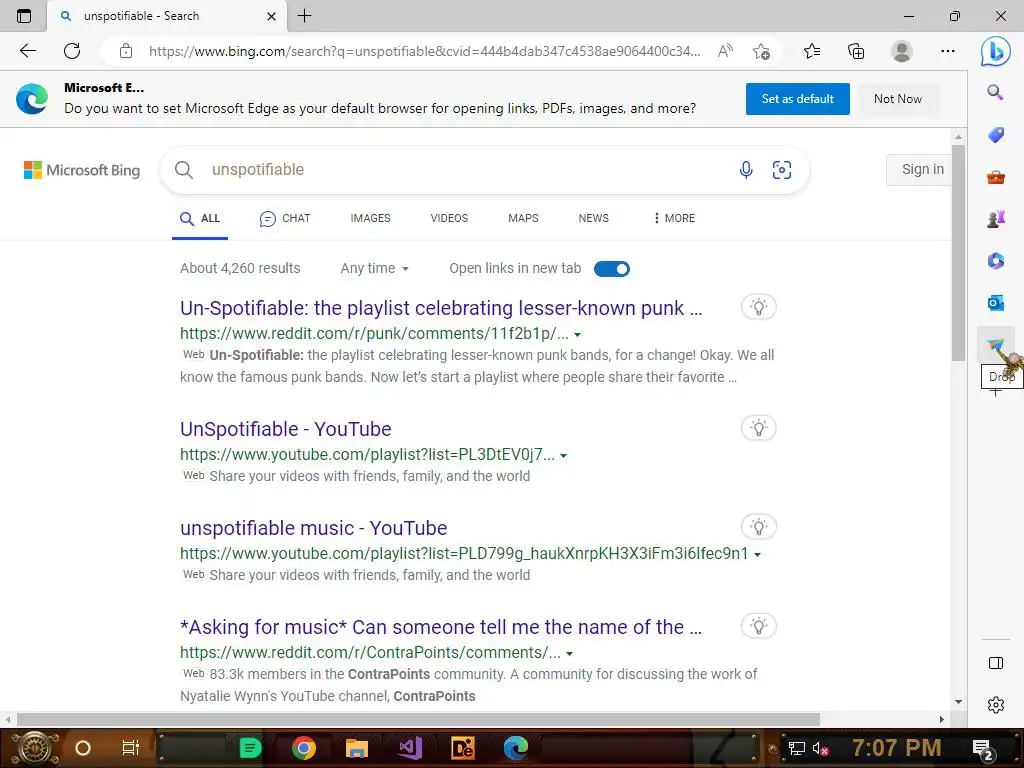Close the unspotifiable - Search tab
1024x768 pixels.
[x=271, y=16]
